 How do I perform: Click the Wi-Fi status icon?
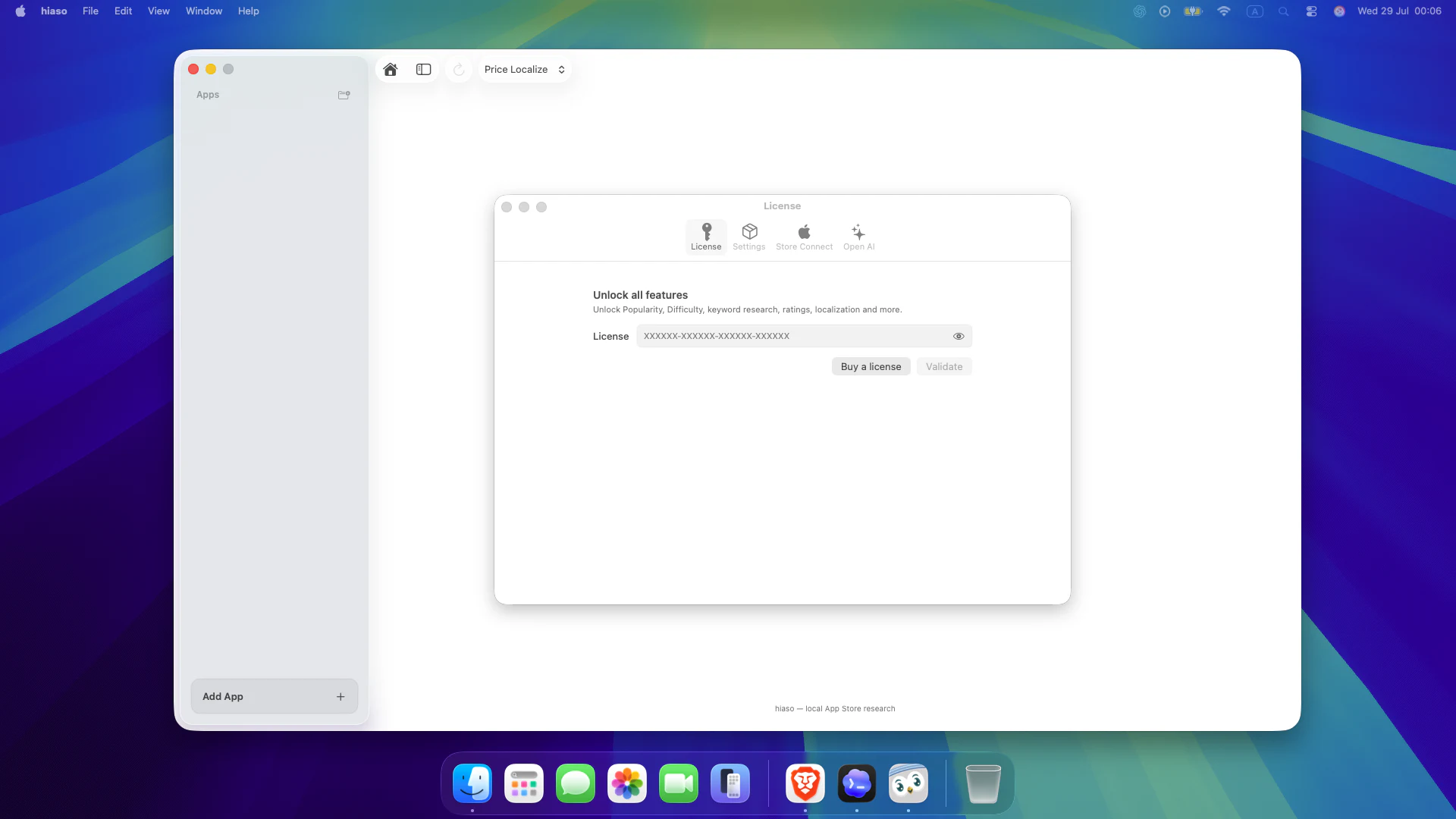1223,11
